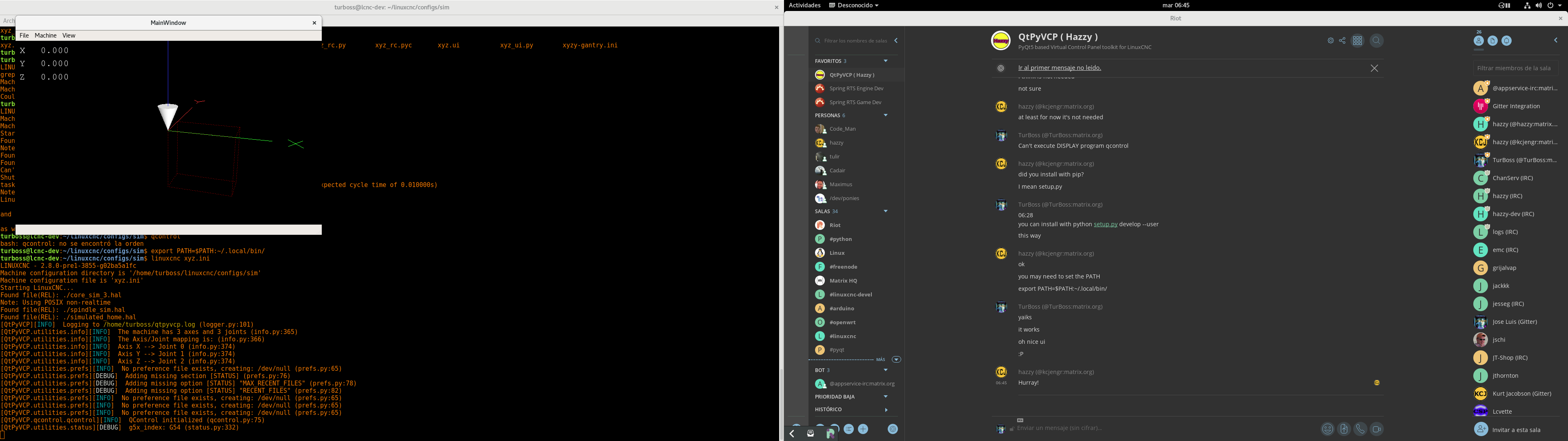The image size is (1568, 441).
Task: Select QtPyVCP ( Hazzy ) room in favorites
Action: pyautogui.click(x=856, y=75)
